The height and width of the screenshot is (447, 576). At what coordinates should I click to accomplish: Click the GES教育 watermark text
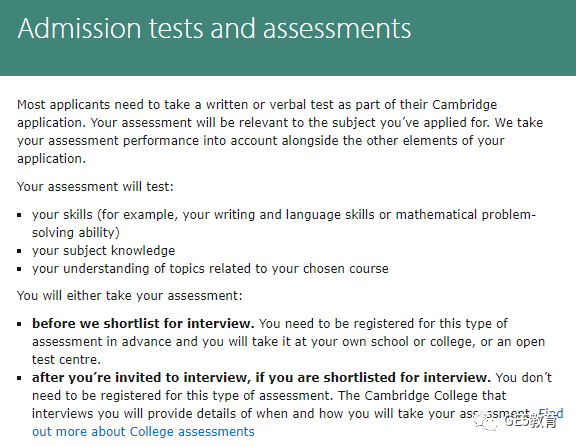[x=531, y=421]
